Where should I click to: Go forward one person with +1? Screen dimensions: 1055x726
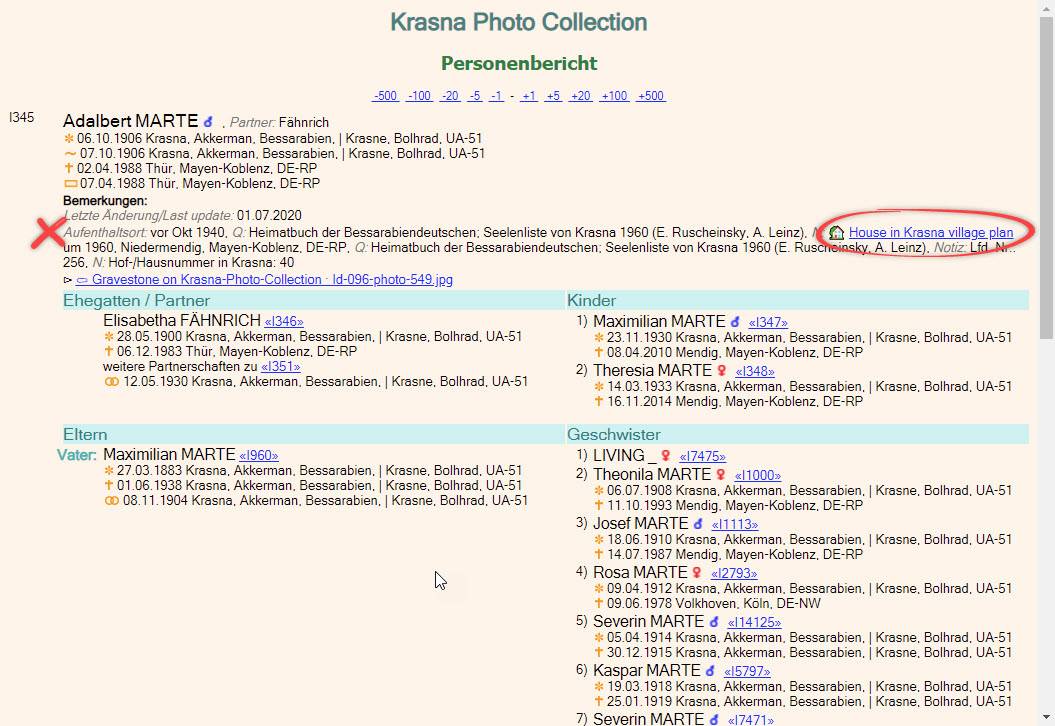[x=528, y=96]
